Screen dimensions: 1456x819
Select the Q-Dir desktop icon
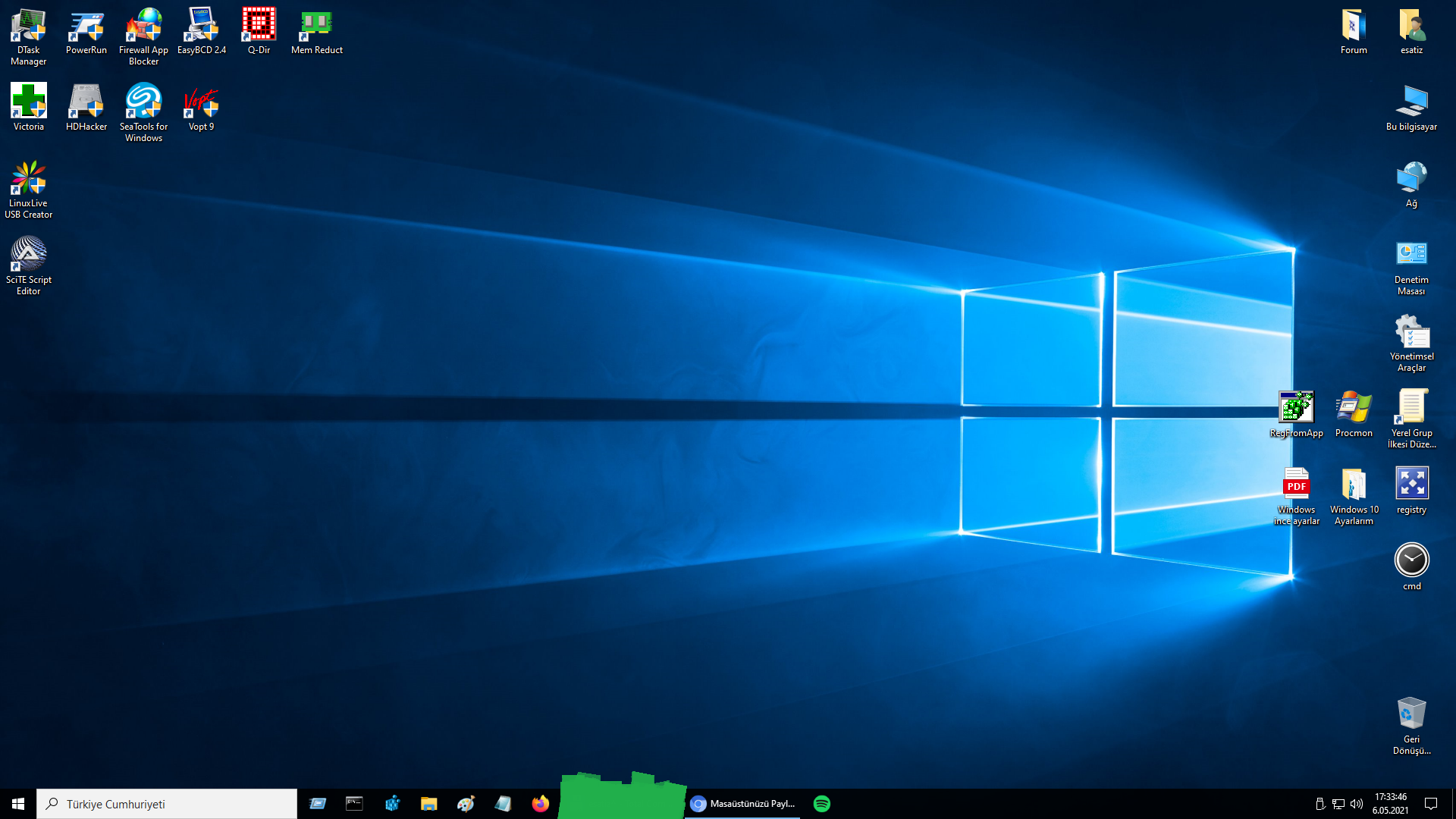(259, 31)
